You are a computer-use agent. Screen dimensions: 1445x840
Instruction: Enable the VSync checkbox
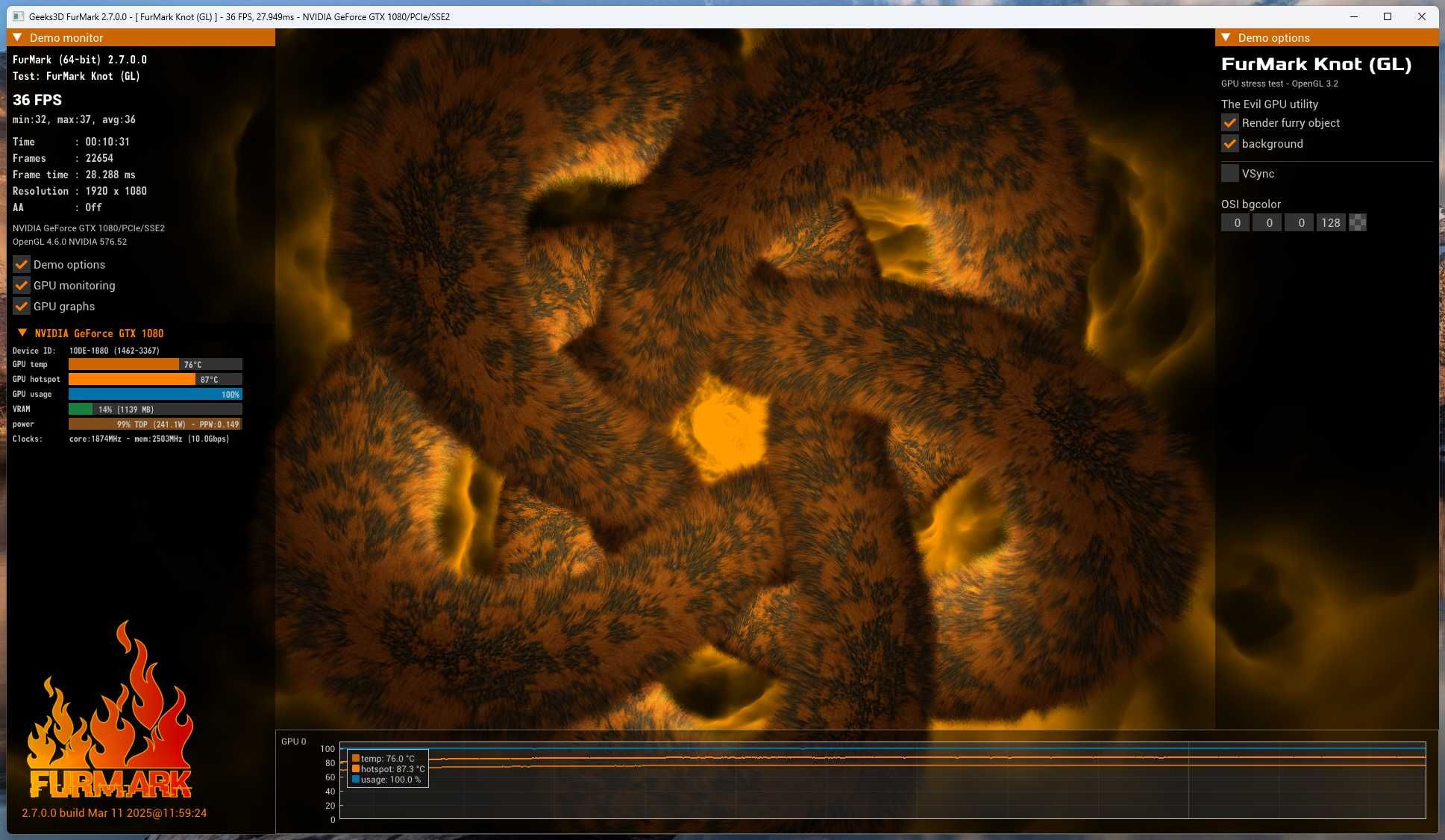1230,173
